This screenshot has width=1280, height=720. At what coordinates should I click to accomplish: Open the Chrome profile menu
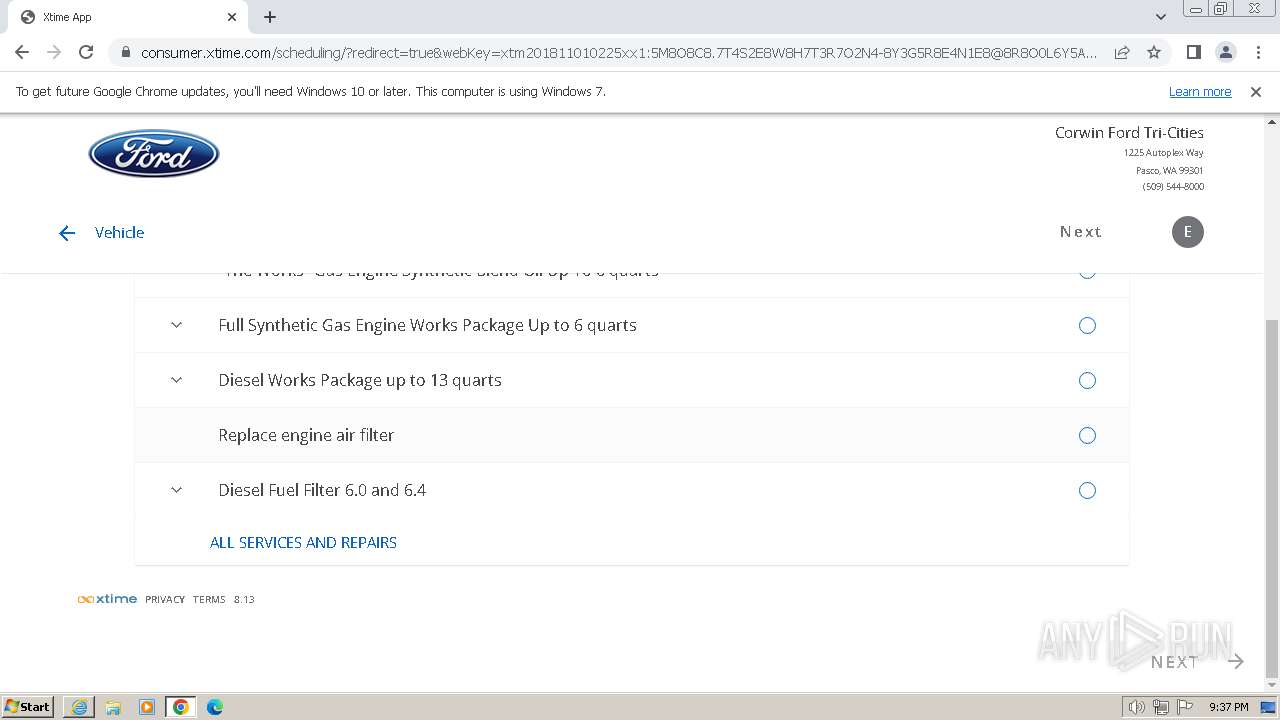1225,52
